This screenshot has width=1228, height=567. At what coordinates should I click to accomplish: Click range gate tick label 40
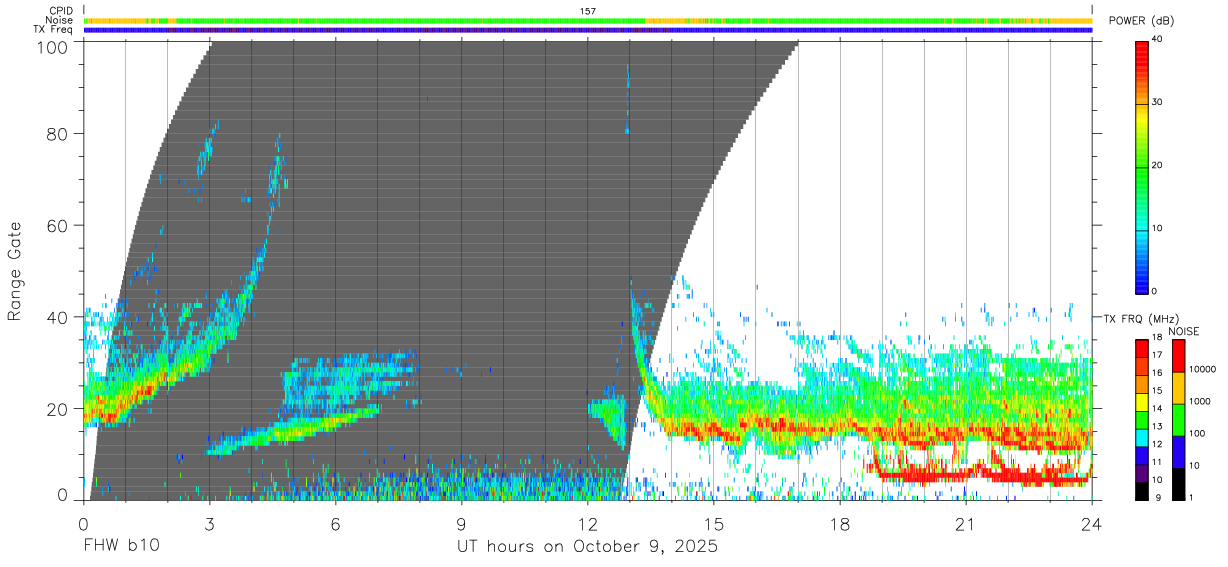click(58, 317)
